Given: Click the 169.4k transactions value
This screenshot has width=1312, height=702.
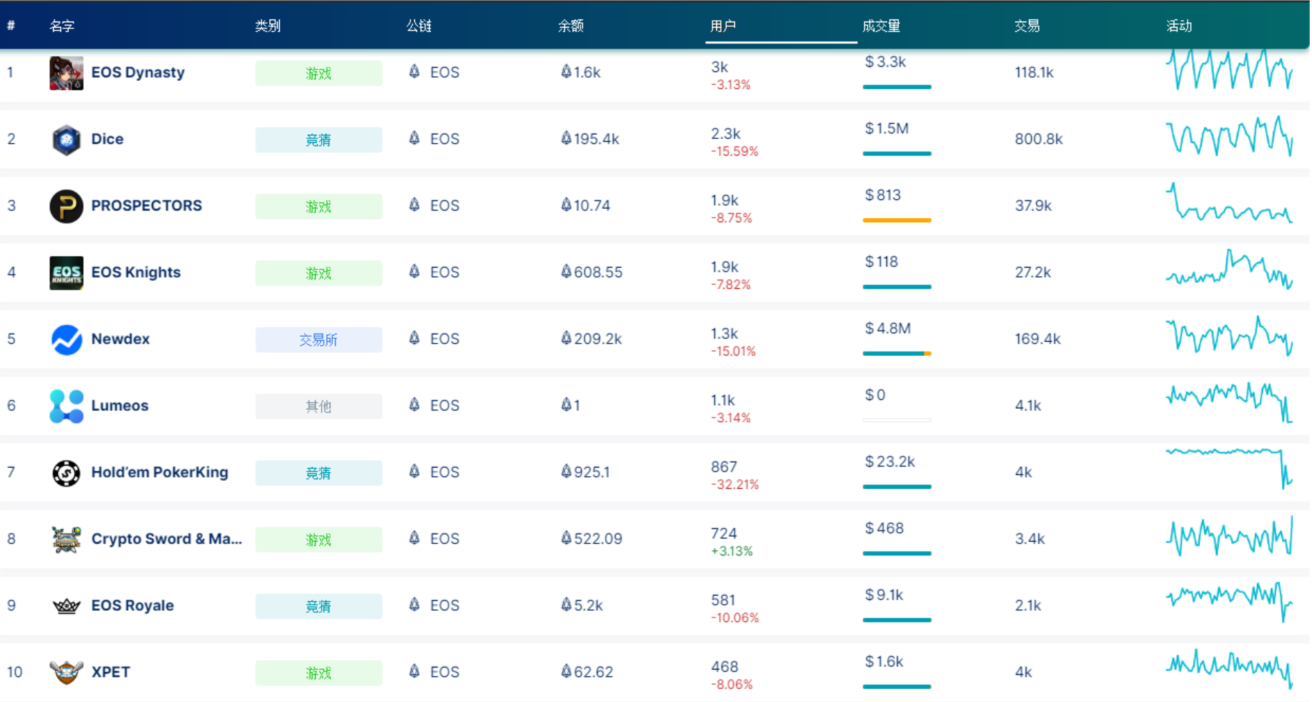Looking at the screenshot, I should pos(1038,339).
